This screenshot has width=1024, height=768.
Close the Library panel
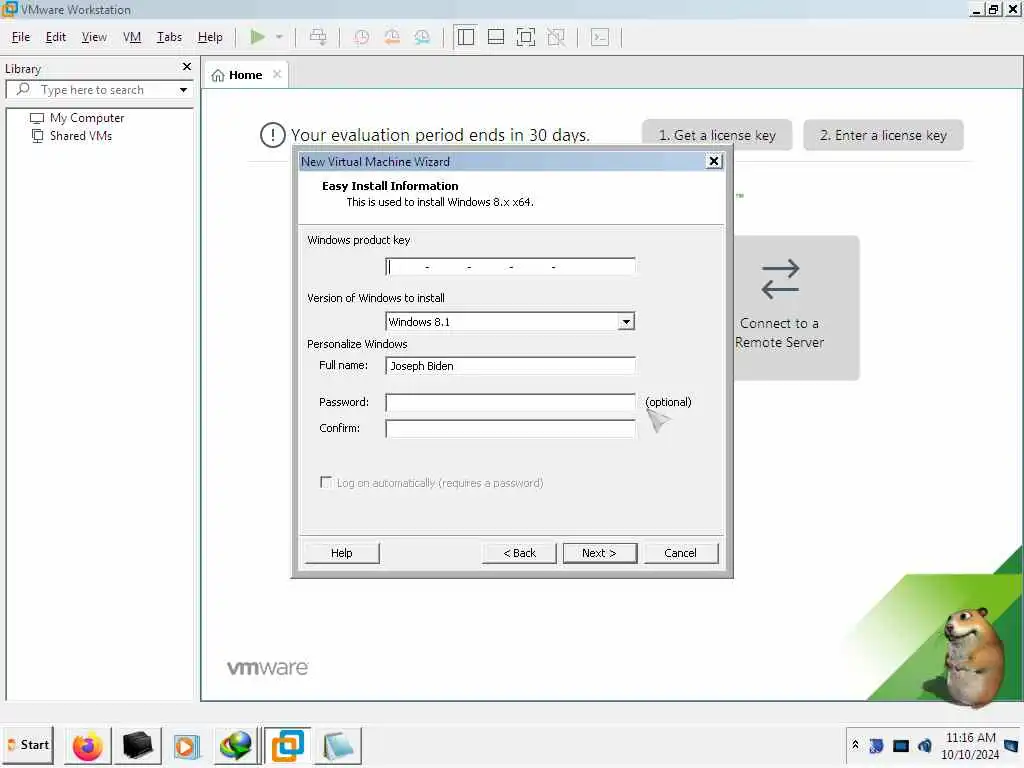coord(187,67)
